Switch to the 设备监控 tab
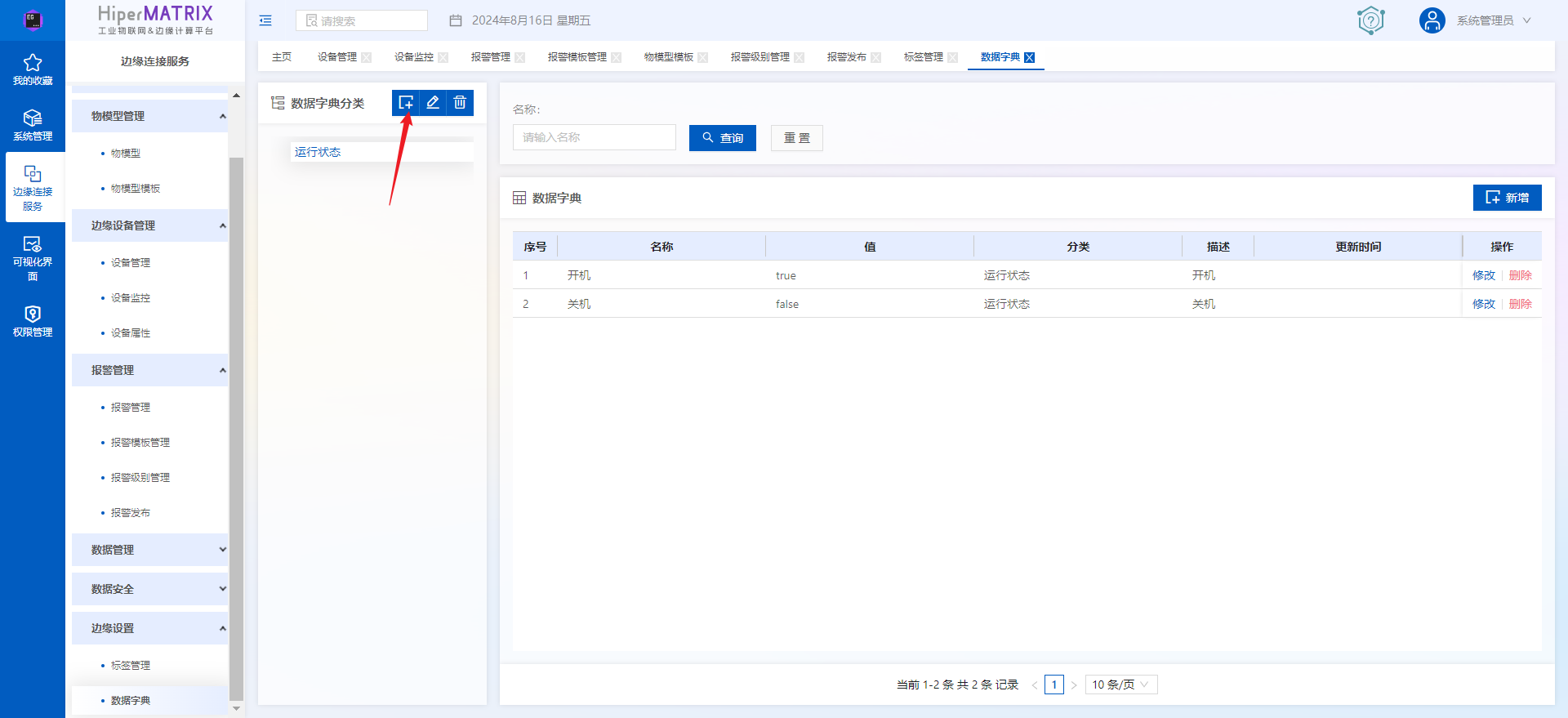Image resolution: width=1568 pixels, height=718 pixels. coord(414,57)
